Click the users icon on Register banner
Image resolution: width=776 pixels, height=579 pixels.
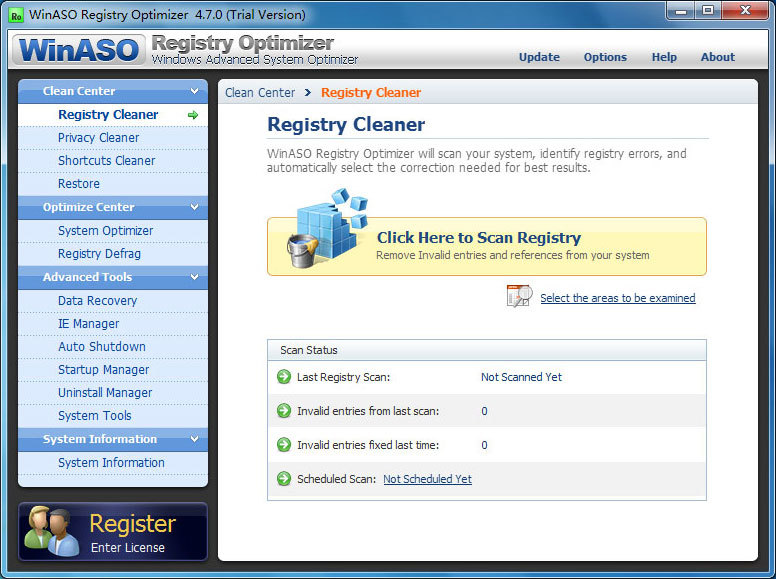(51, 531)
